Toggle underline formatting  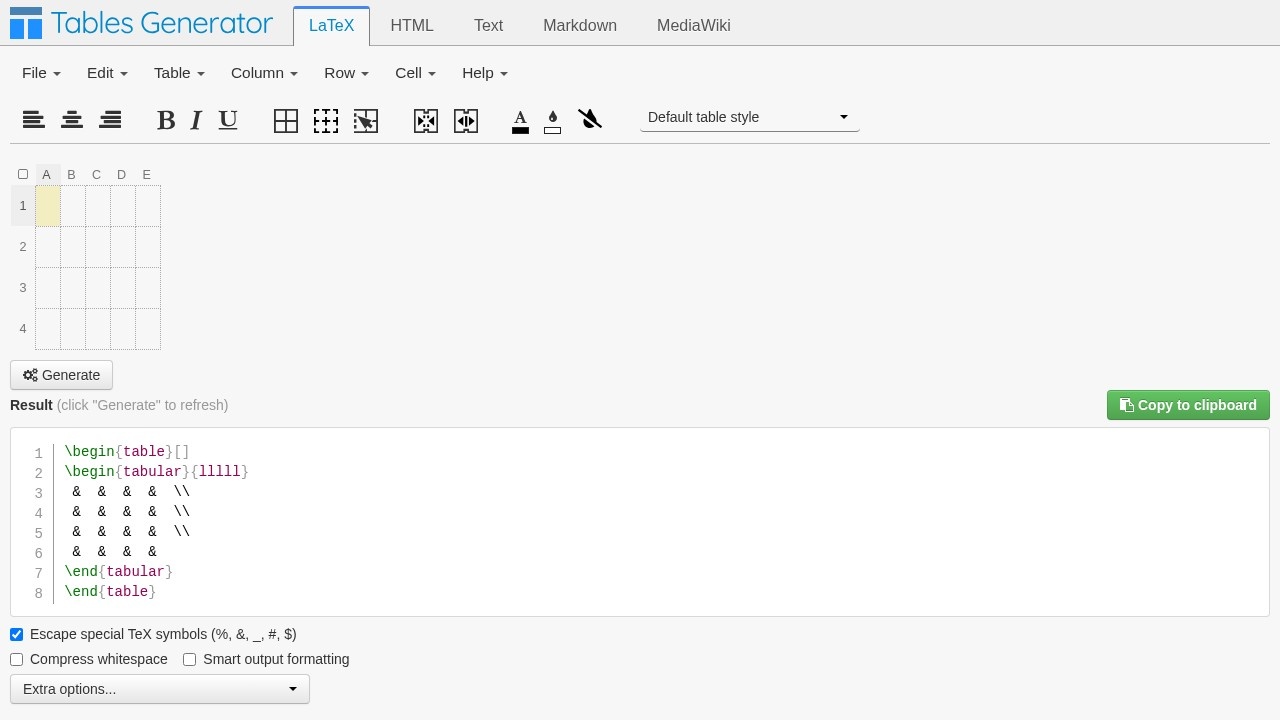coord(228,121)
